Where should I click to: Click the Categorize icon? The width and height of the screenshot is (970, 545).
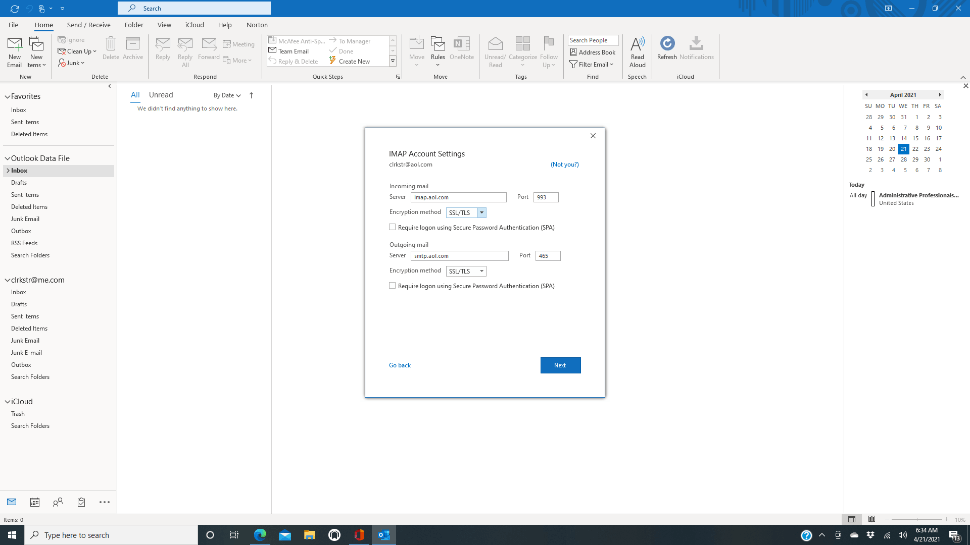(523, 43)
